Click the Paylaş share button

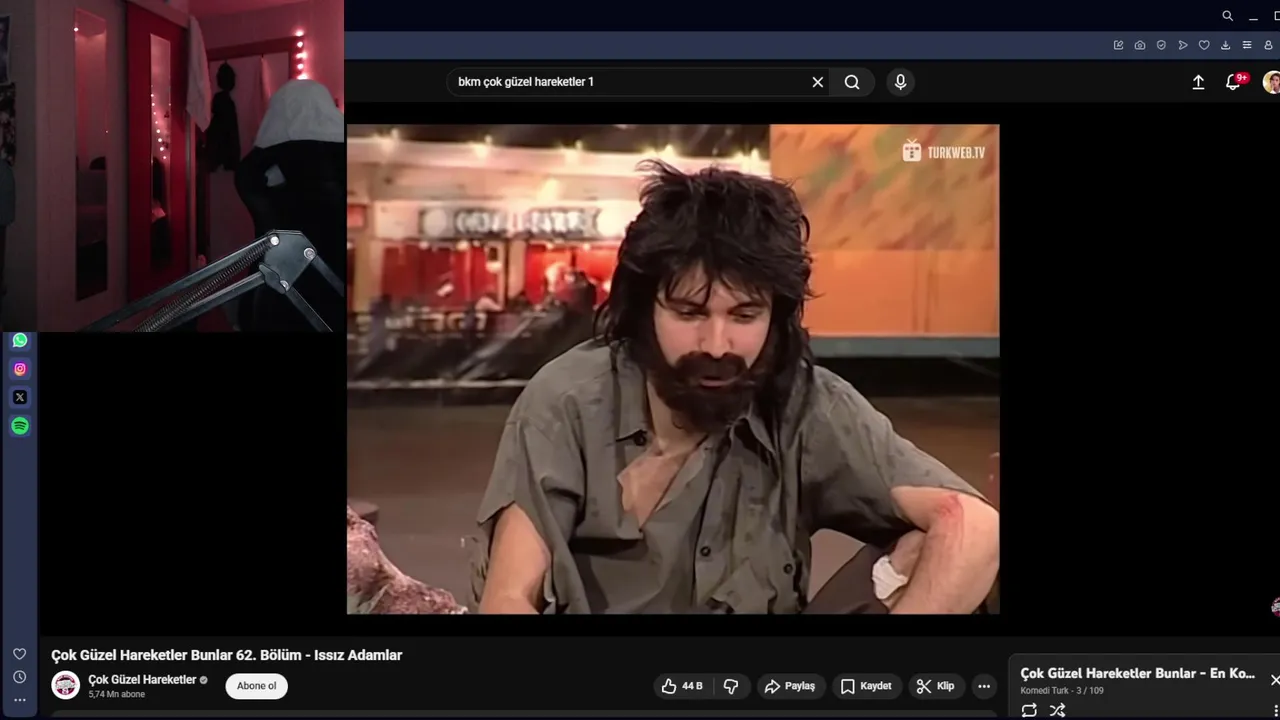tap(790, 686)
